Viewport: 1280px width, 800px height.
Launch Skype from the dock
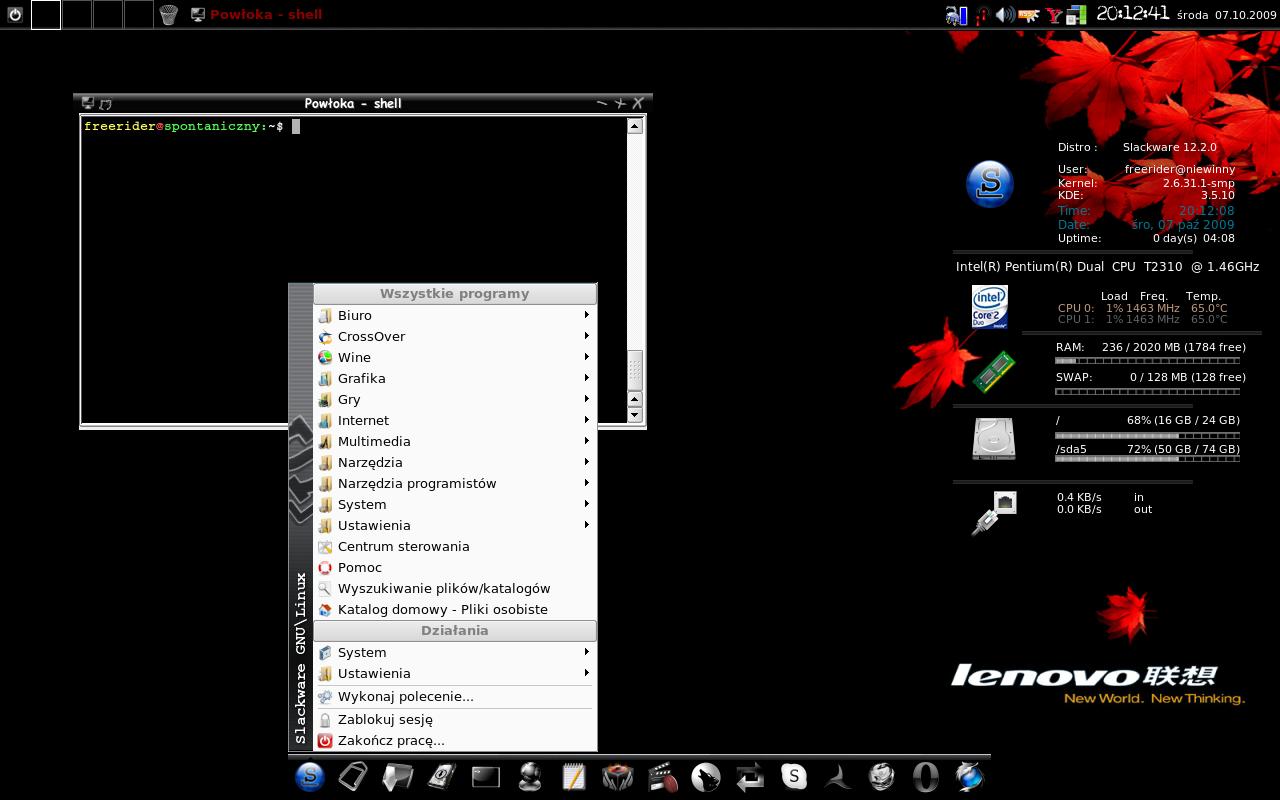[794, 776]
